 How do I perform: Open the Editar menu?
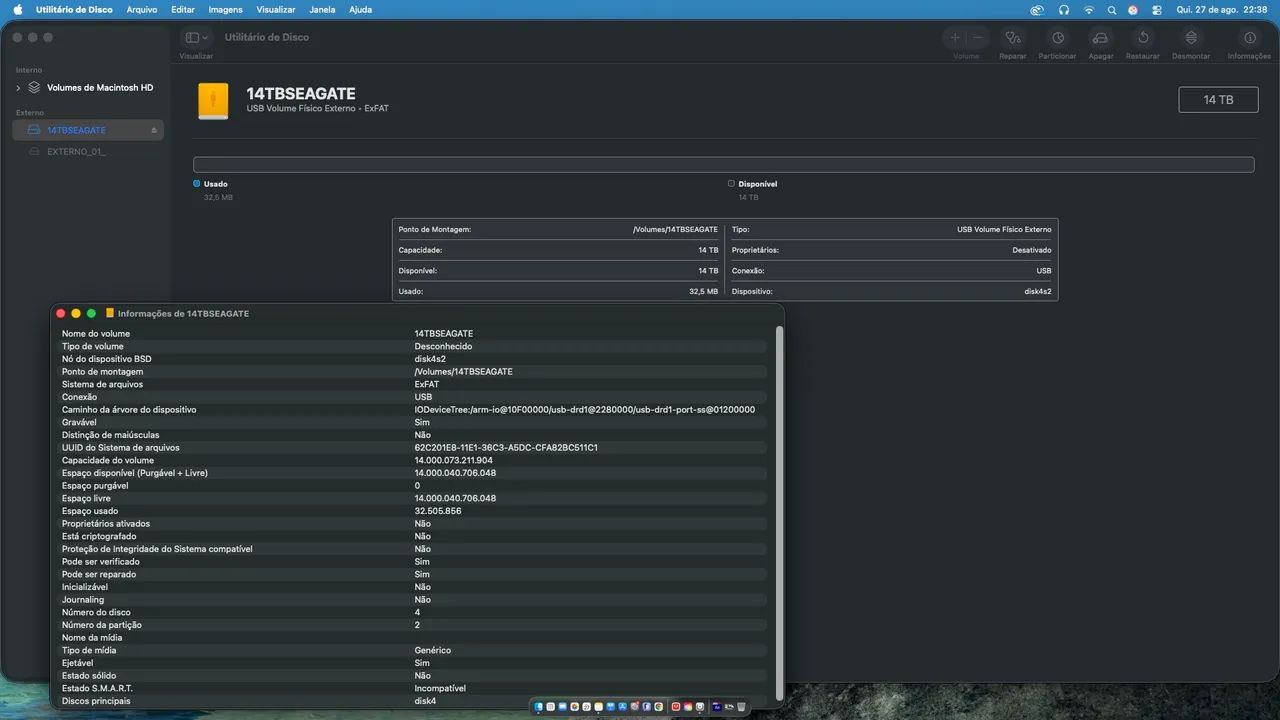coord(183,10)
